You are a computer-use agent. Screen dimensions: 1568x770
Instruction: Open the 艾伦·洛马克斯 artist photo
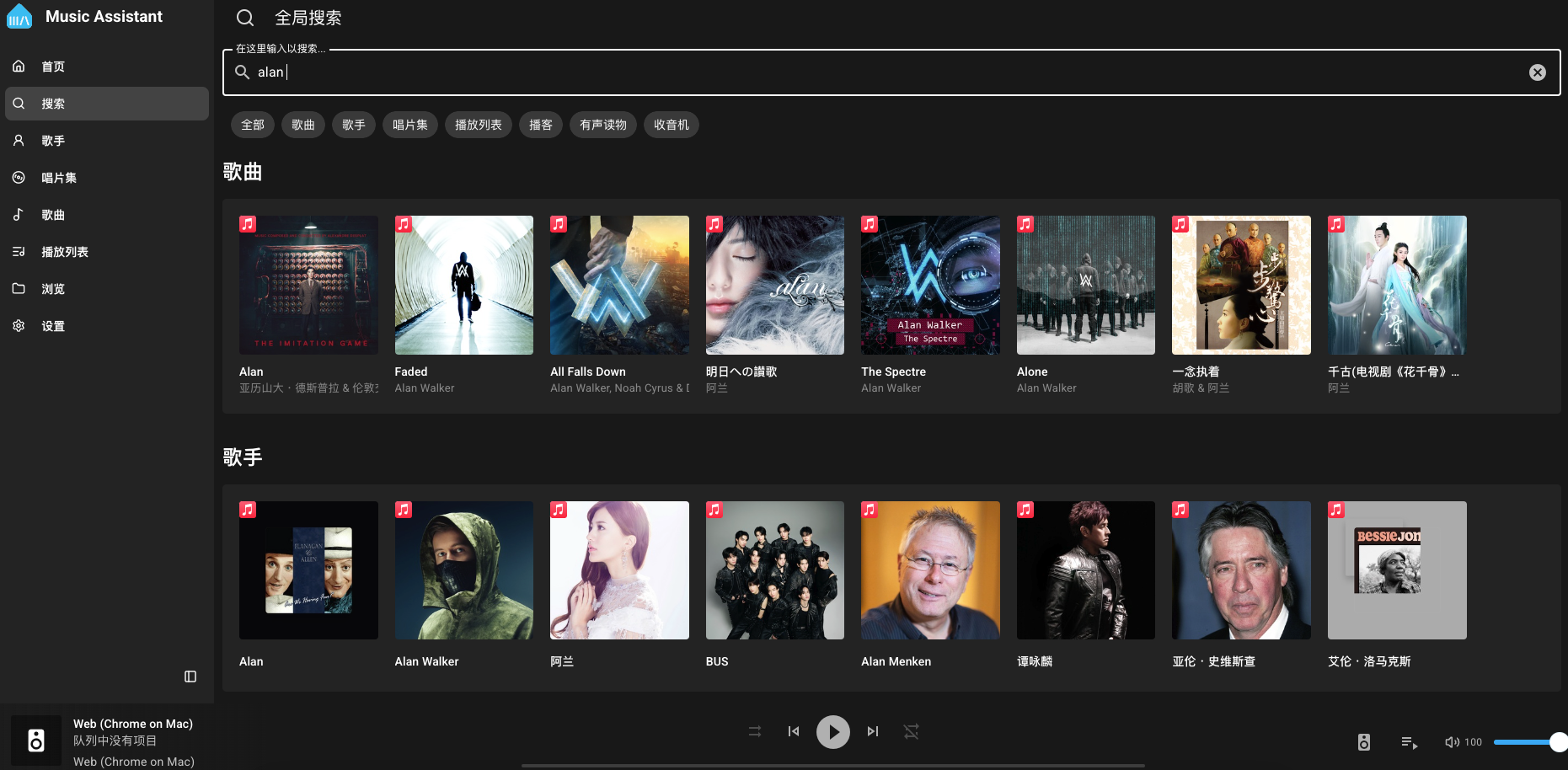(x=1397, y=570)
